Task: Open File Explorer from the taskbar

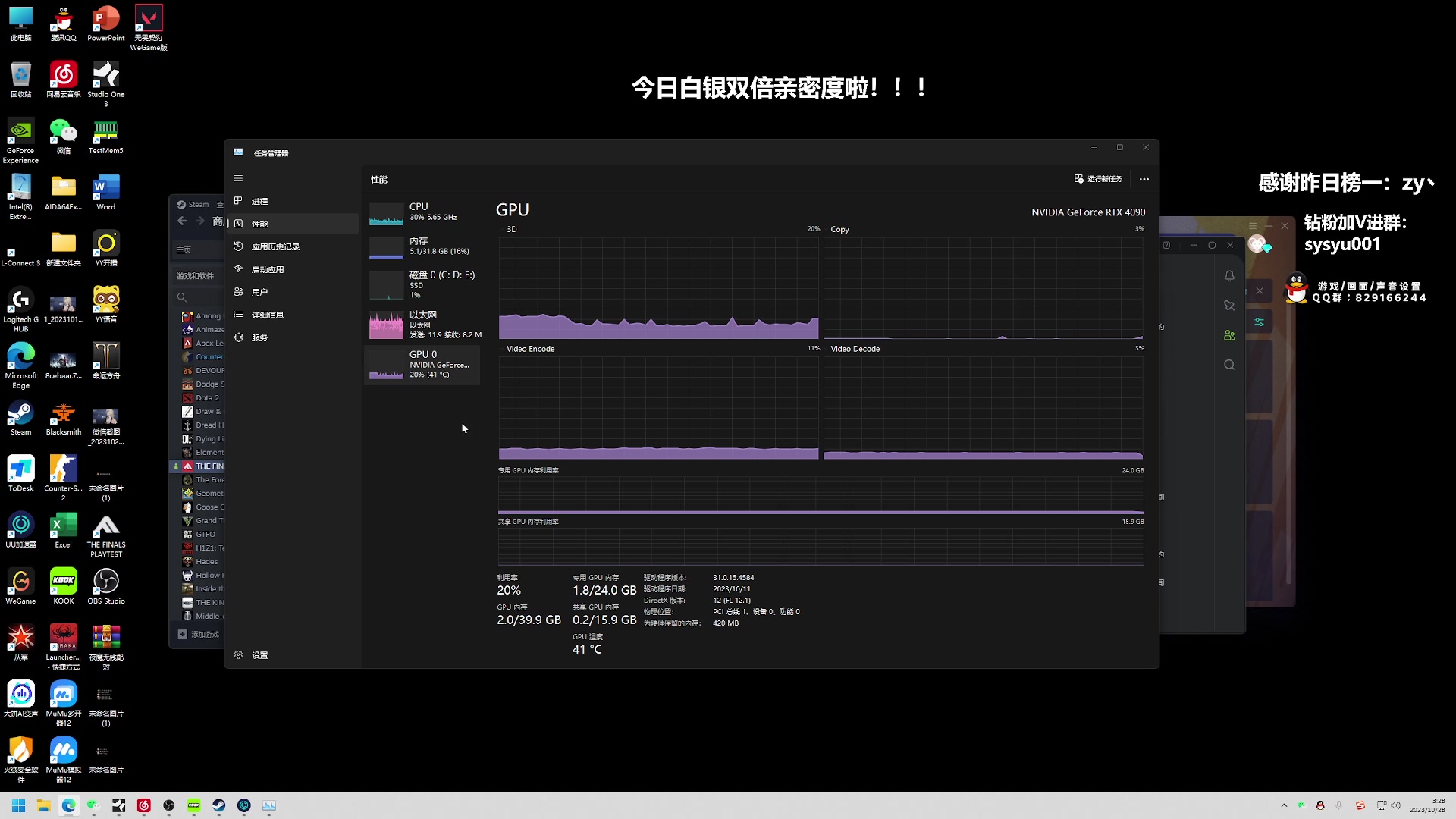Action: click(43, 805)
